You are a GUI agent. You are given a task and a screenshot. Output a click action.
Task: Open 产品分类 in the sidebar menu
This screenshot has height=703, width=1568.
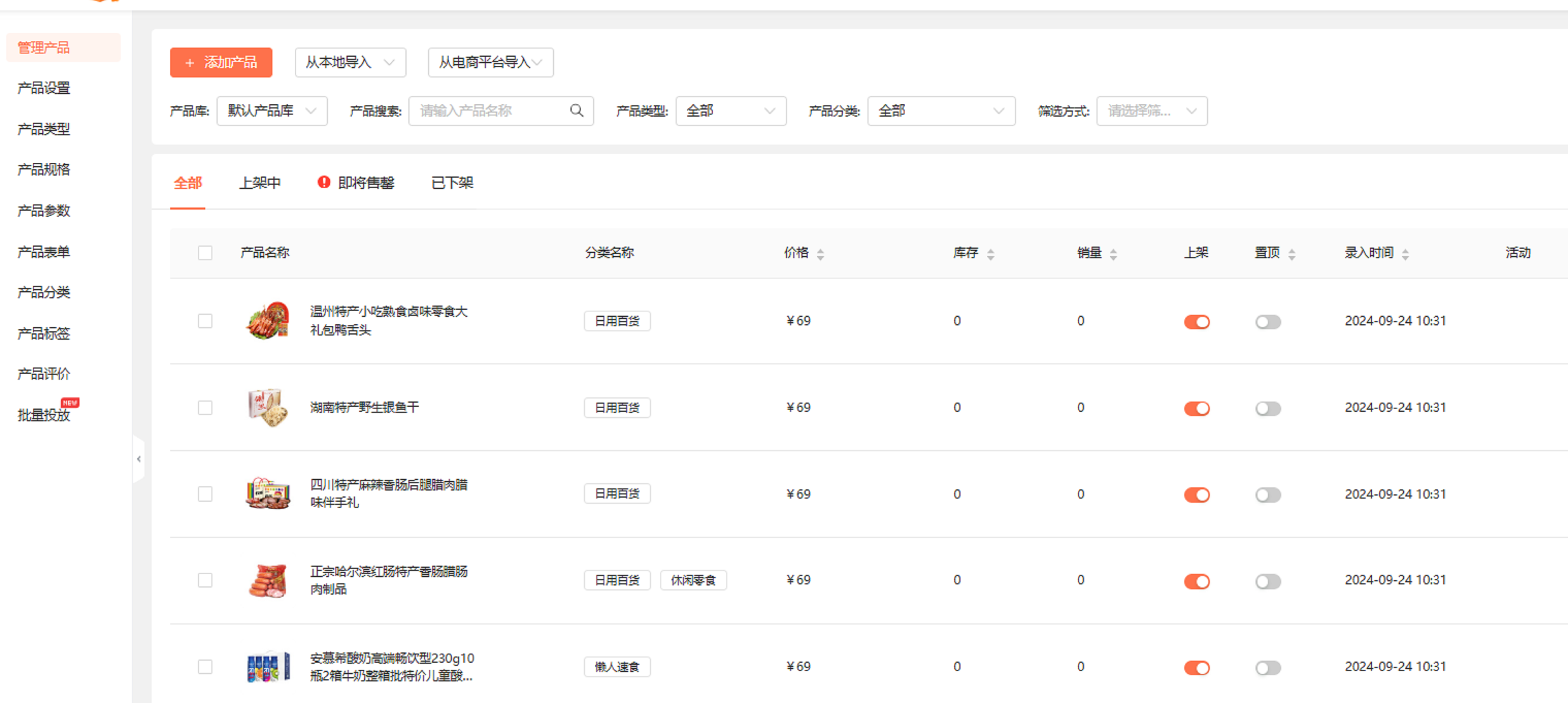pos(44,292)
